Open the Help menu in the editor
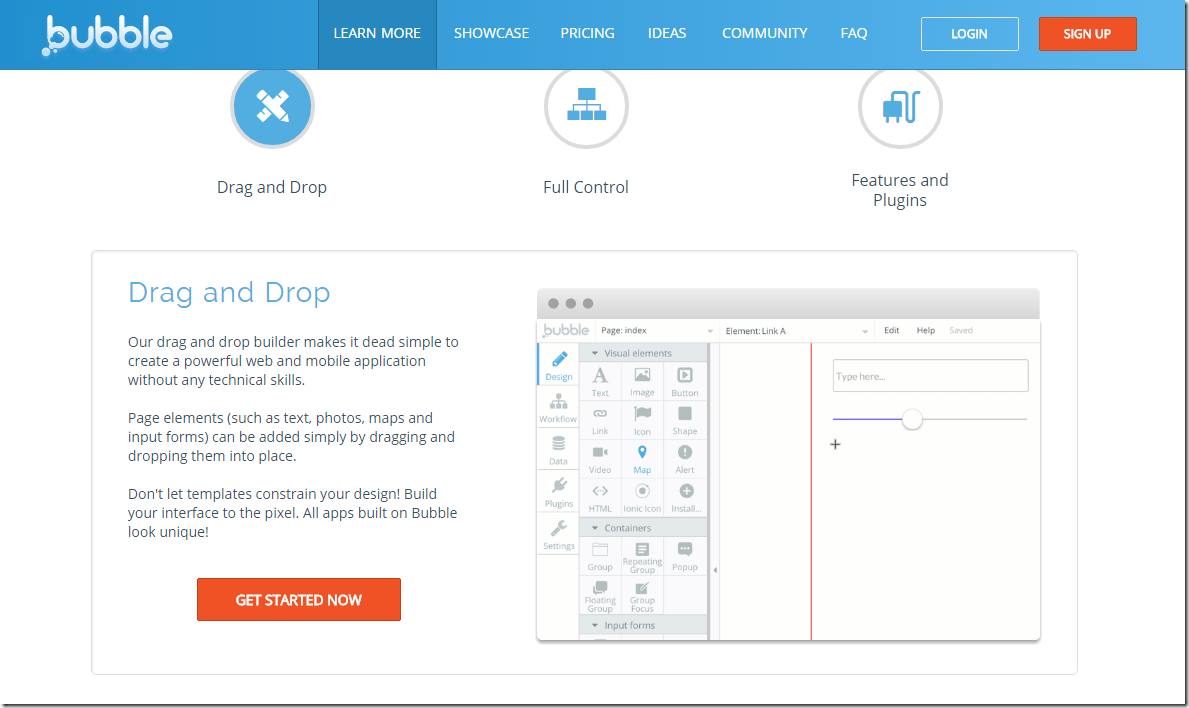This screenshot has height=708, width=1189. [926, 331]
